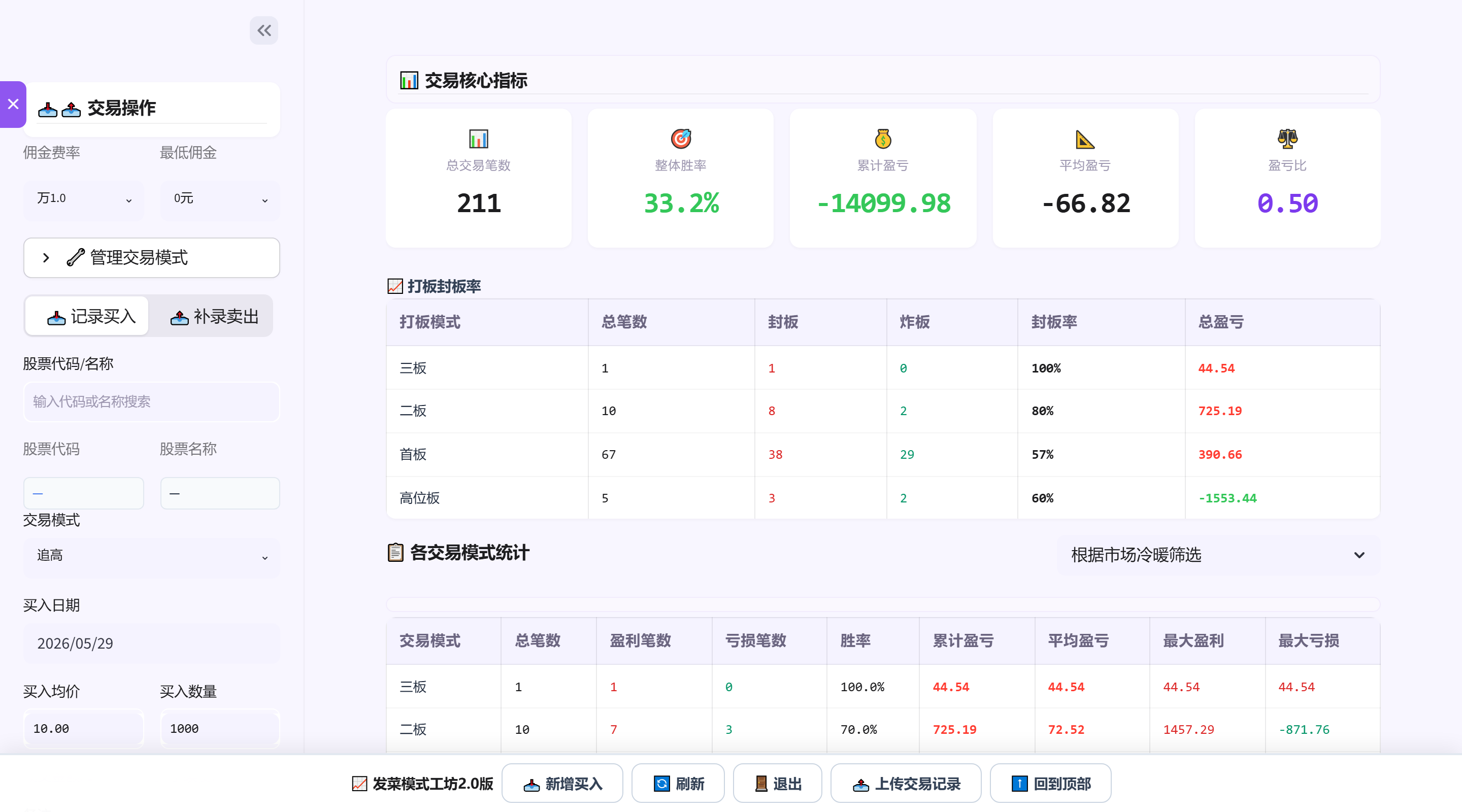The image size is (1462, 812).
Task: Close panel with purple X button
Action: click(x=13, y=105)
